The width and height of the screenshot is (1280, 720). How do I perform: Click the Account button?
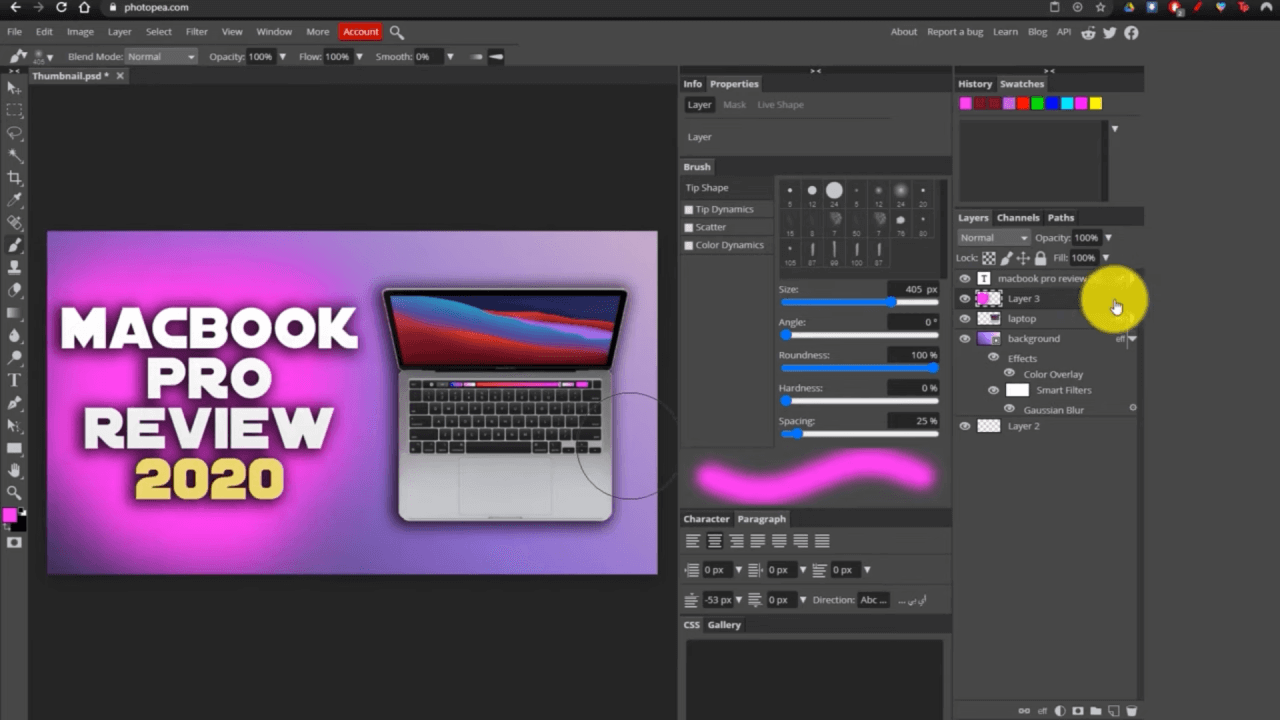361,32
